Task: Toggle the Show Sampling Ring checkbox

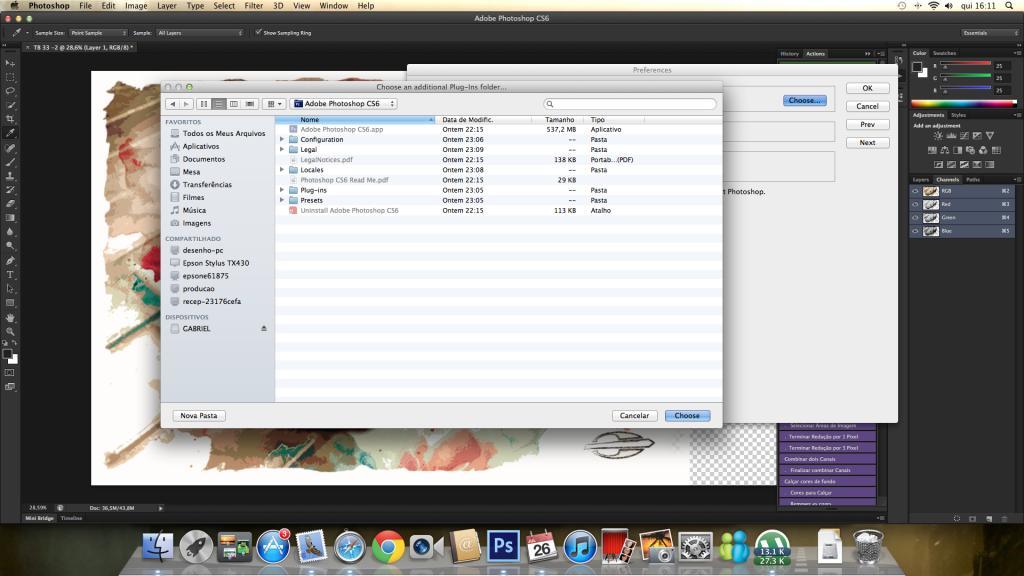Action: coord(259,32)
